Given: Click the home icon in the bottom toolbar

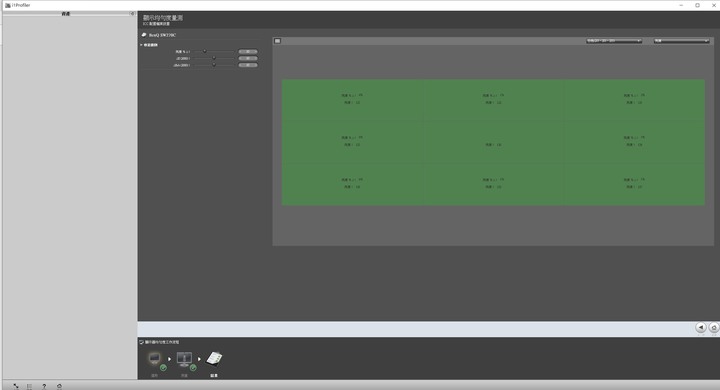Looking at the screenshot, I should [59, 386].
